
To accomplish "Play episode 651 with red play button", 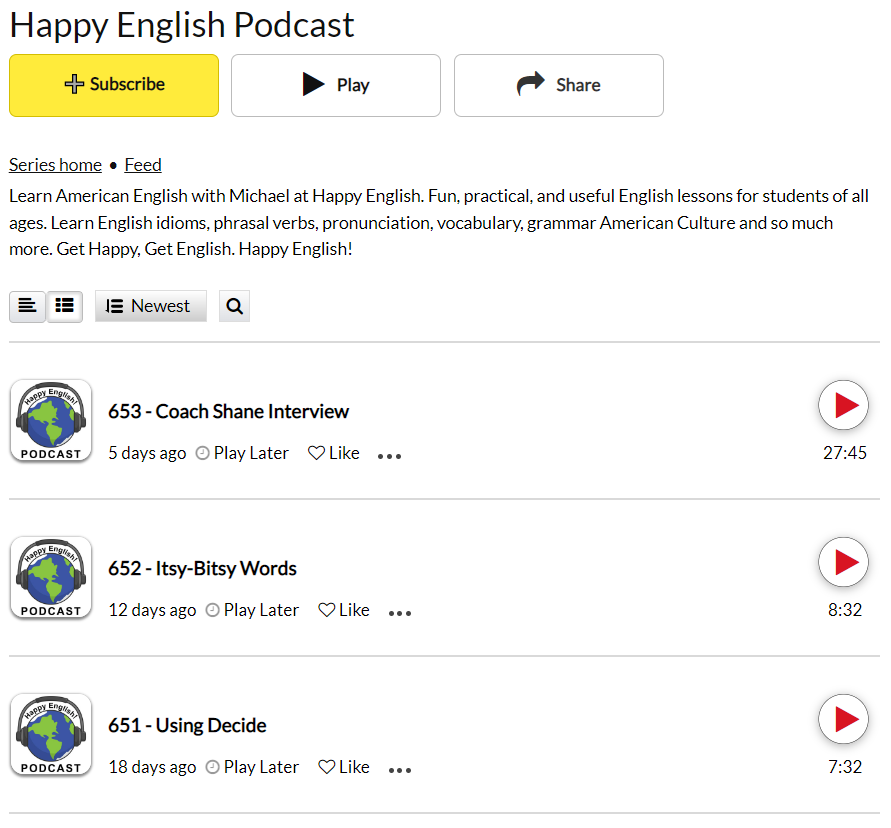I will (844, 719).
